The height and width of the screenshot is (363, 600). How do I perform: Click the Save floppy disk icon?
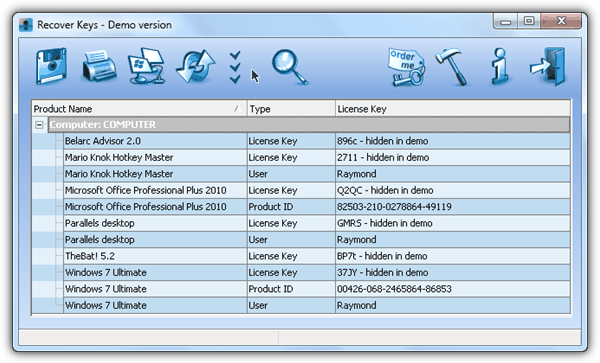51,66
